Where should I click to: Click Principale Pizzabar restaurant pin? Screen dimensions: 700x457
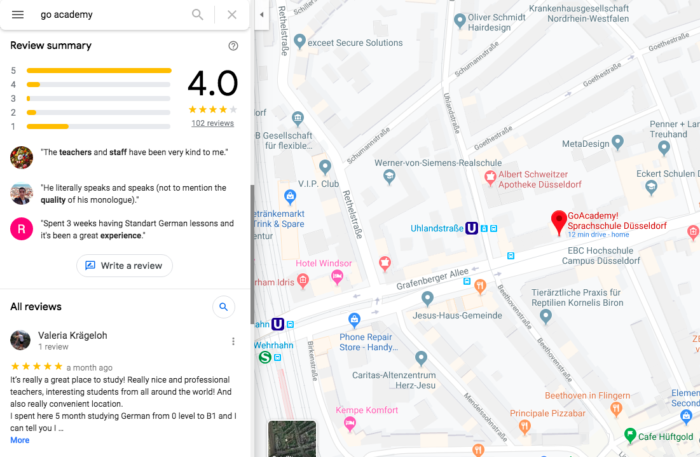525,428
